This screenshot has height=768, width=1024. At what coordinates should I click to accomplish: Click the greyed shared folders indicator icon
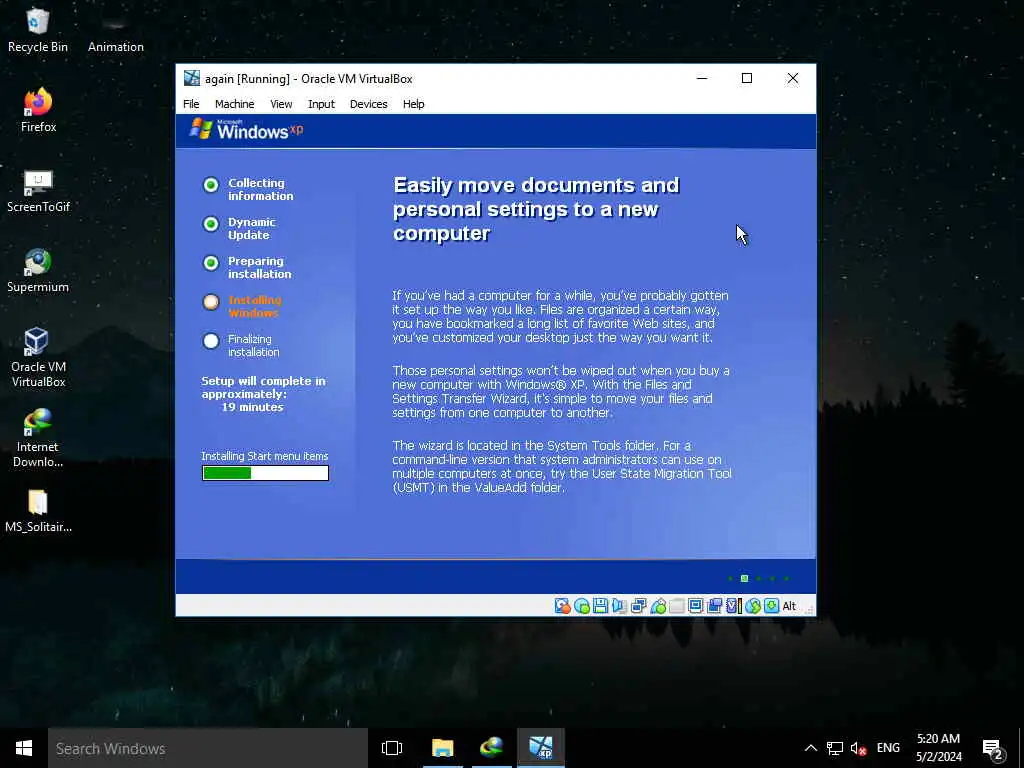coord(677,606)
